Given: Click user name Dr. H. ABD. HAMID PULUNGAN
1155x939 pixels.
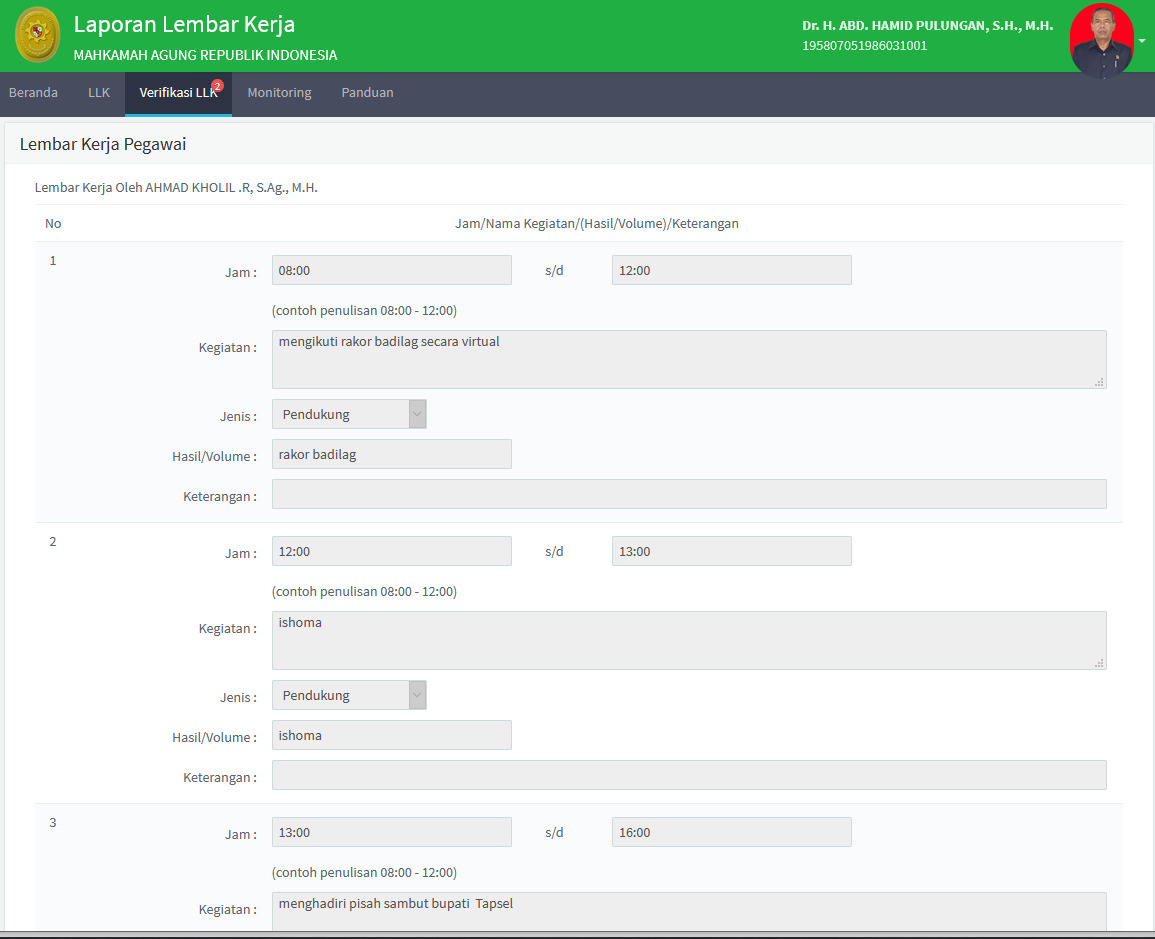Looking at the screenshot, I should [927, 26].
